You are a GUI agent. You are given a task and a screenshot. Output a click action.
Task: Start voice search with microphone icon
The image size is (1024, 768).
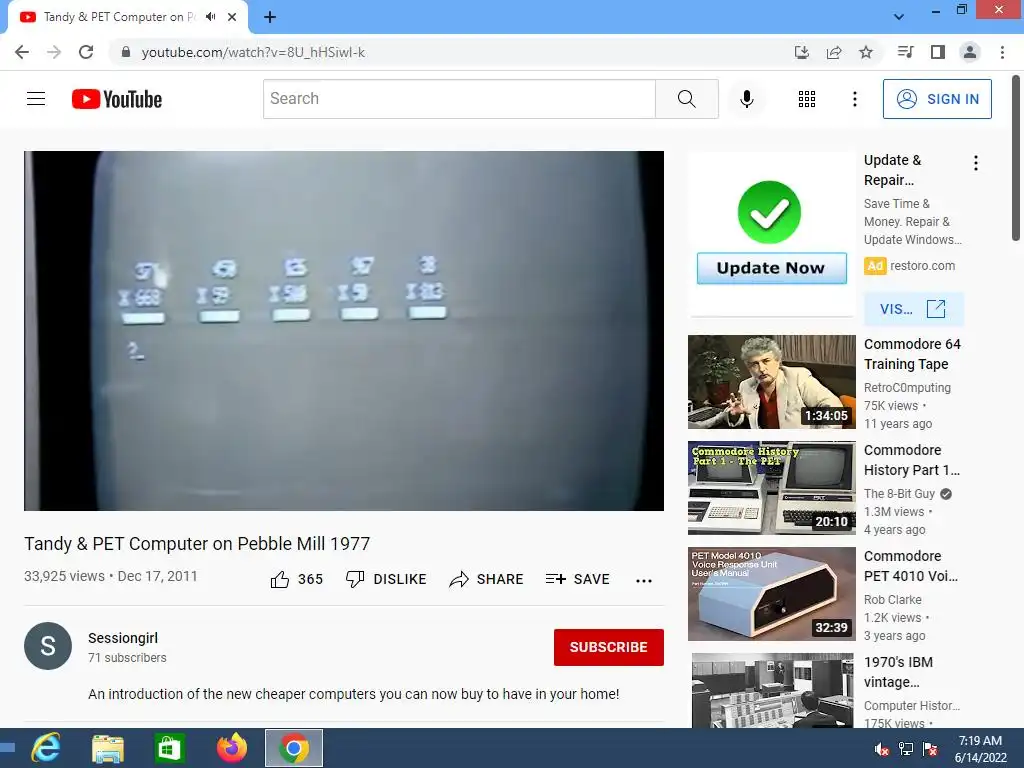746,99
